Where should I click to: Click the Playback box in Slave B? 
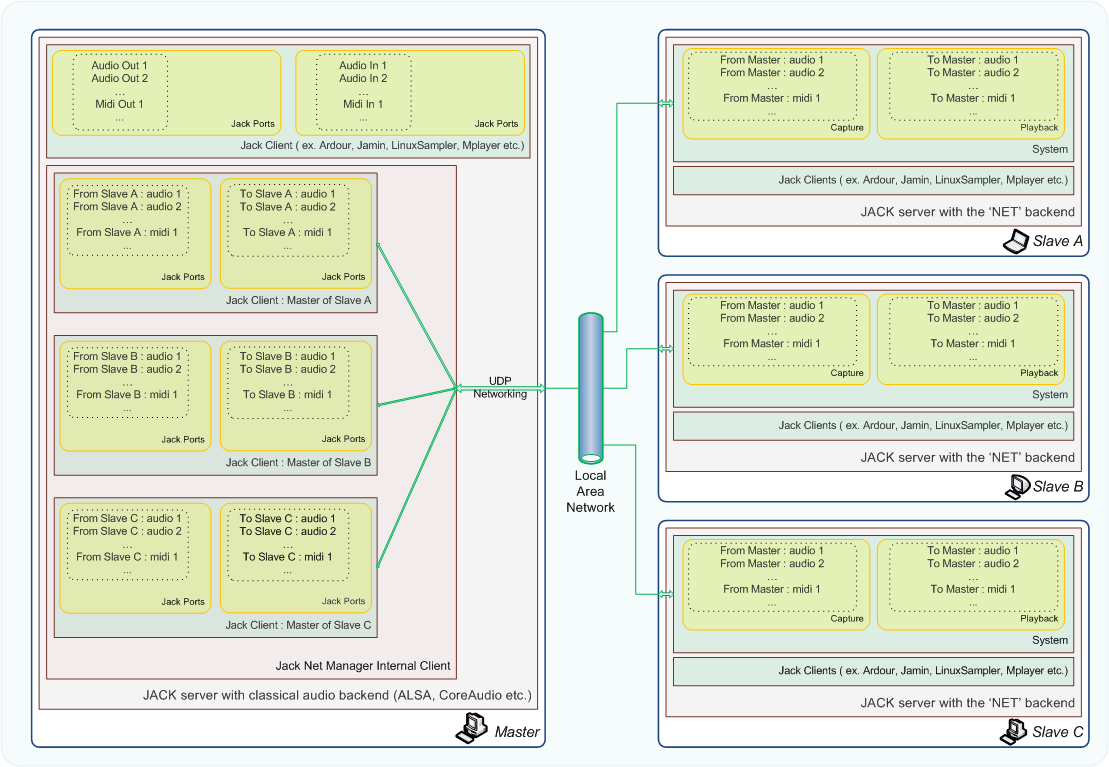(970, 338)
